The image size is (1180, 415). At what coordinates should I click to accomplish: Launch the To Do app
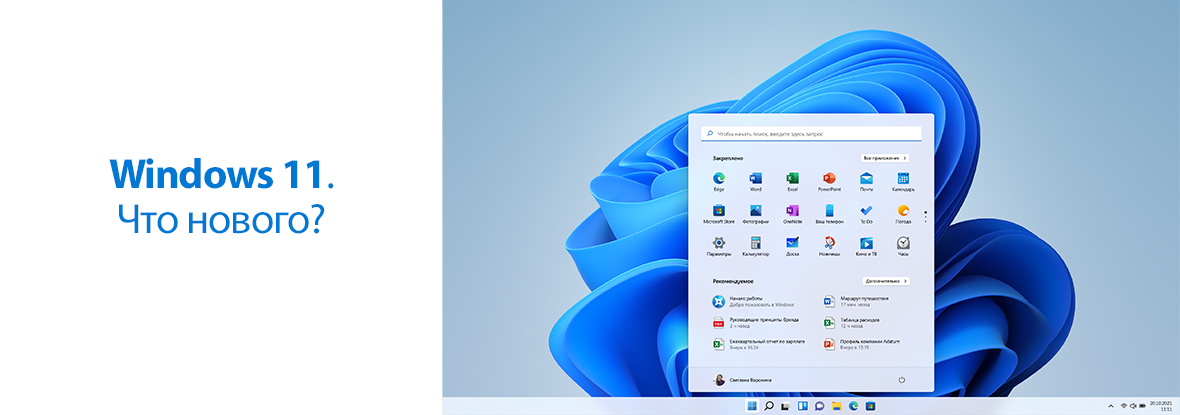(866, 213)
